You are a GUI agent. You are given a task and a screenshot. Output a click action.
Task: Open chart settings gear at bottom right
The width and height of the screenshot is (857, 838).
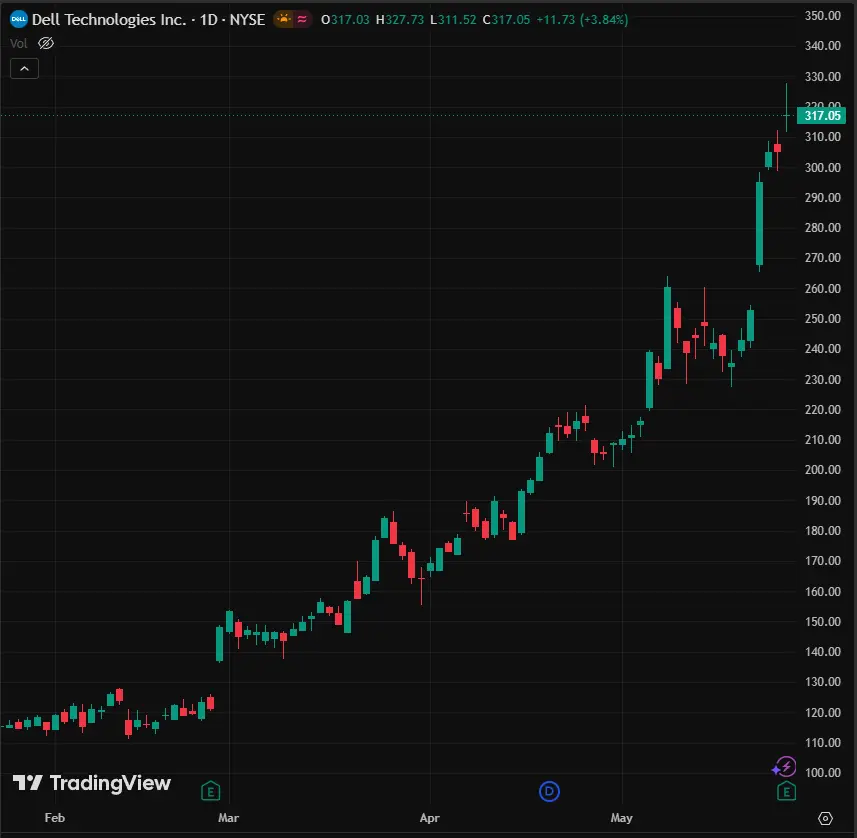click(825, 818)
